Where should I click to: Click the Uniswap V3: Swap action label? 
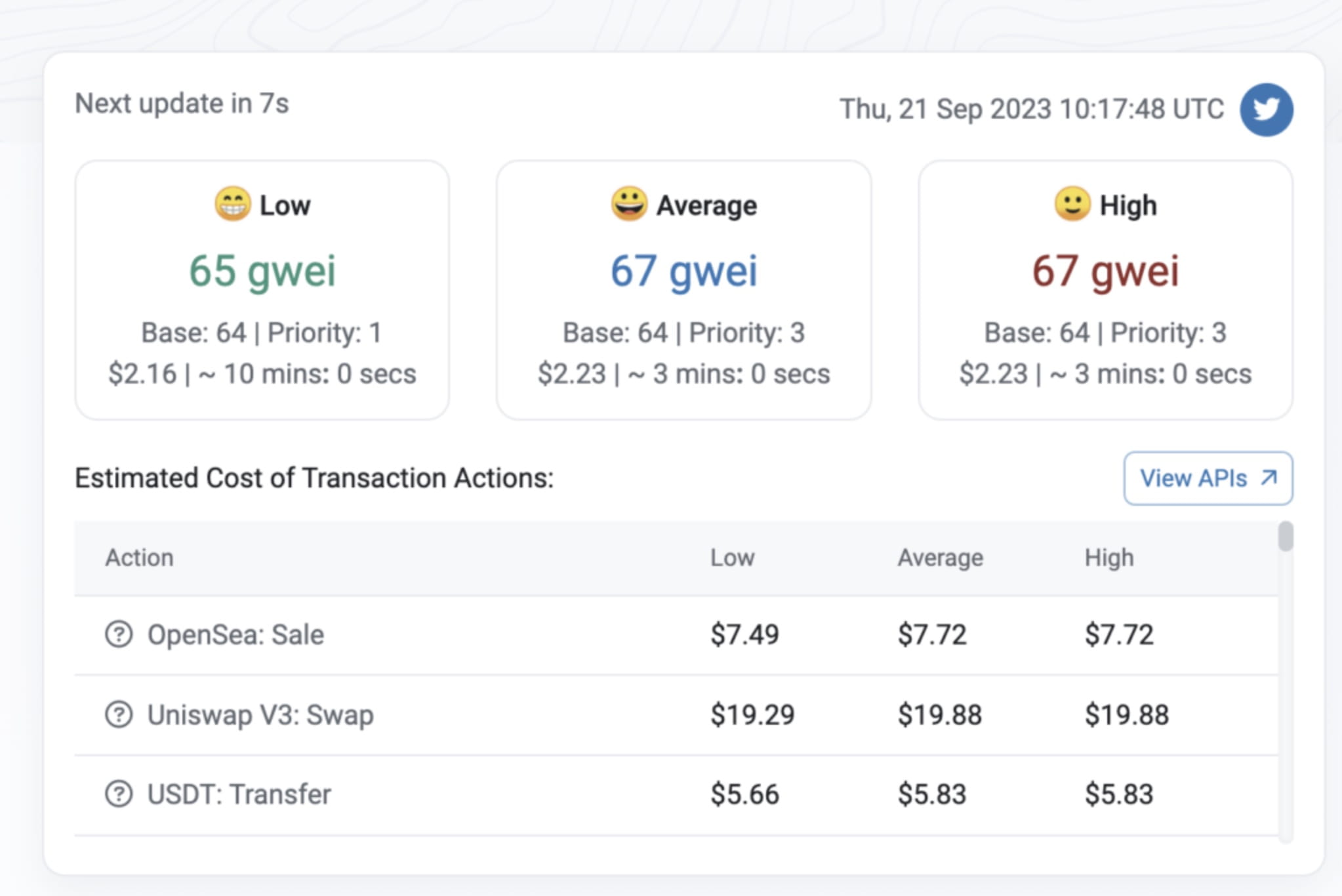259,714
